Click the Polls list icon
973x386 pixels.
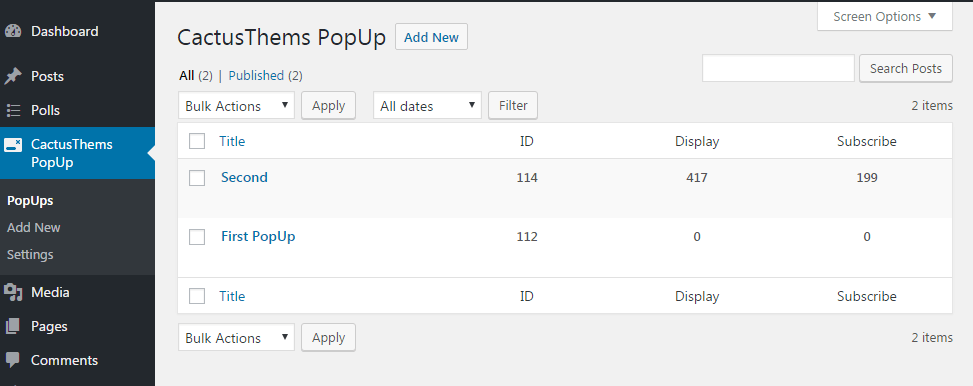(12, 110)
